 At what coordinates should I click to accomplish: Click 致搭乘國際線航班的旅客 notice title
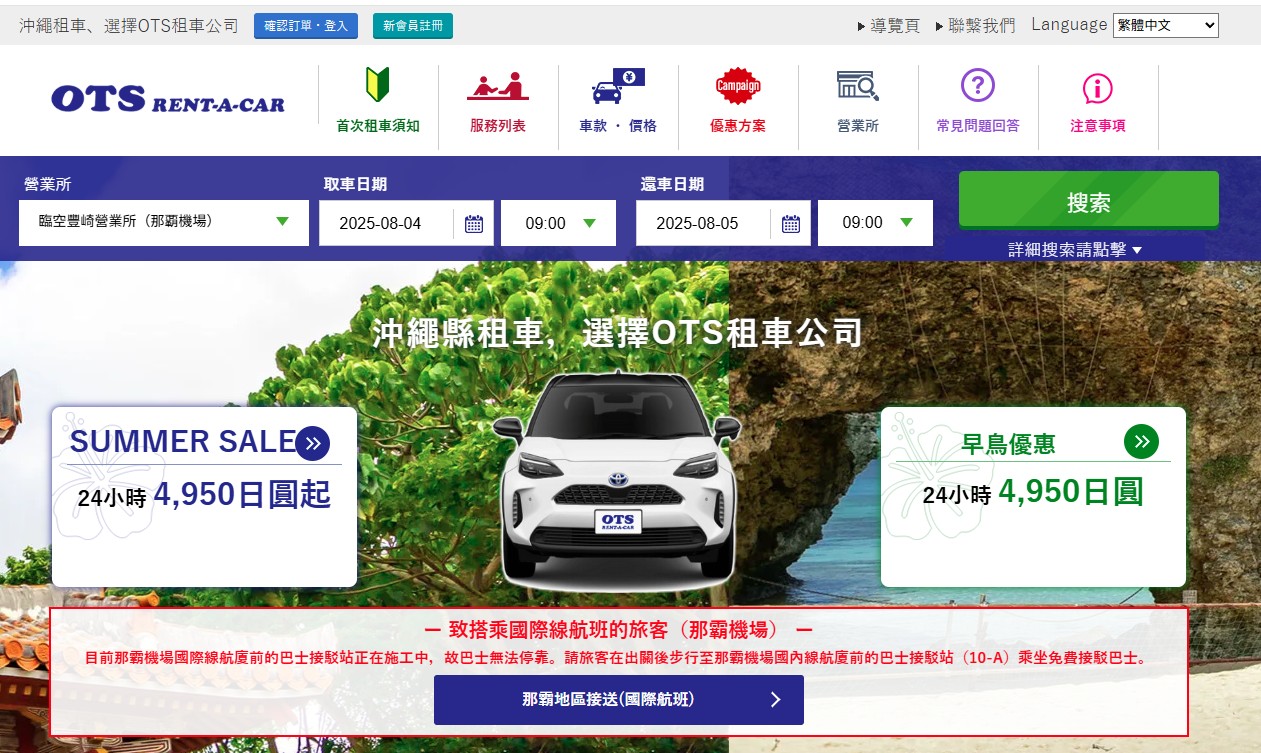[619, 630]
